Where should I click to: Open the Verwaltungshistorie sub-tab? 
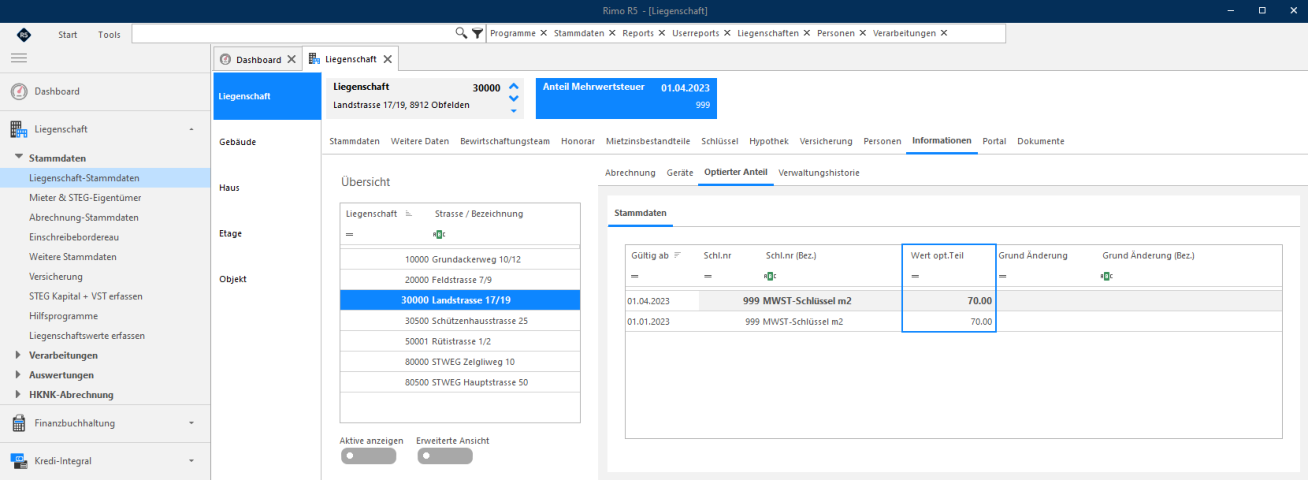tap(819, 172)
